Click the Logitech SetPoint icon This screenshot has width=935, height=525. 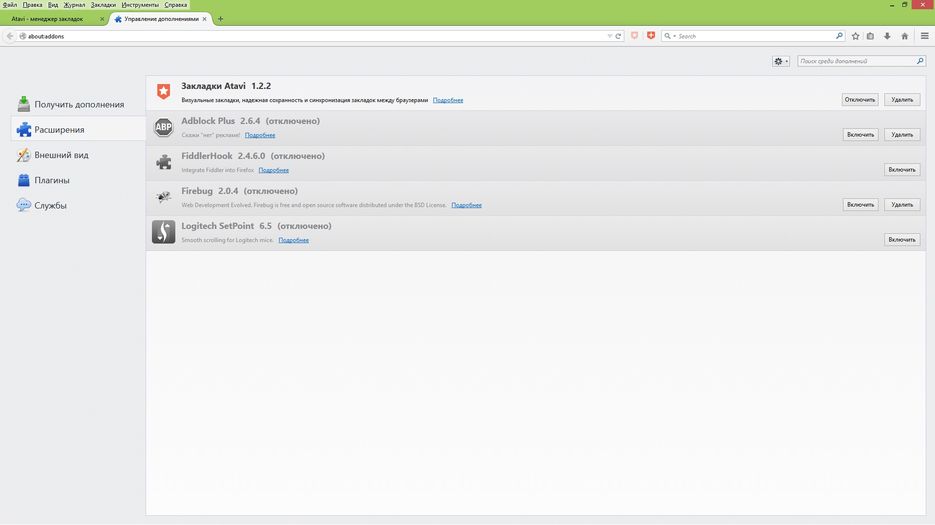click(x=163, y=232)
